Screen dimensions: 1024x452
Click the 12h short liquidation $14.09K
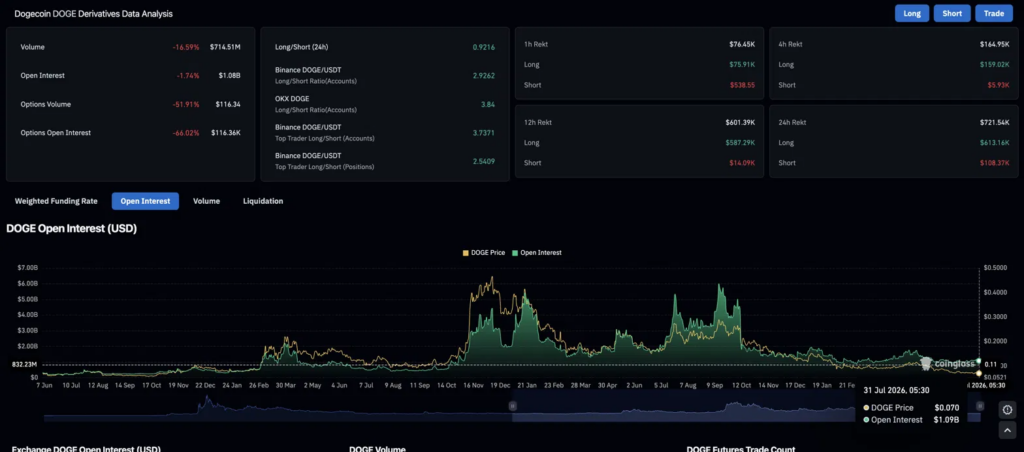[742, 163]
